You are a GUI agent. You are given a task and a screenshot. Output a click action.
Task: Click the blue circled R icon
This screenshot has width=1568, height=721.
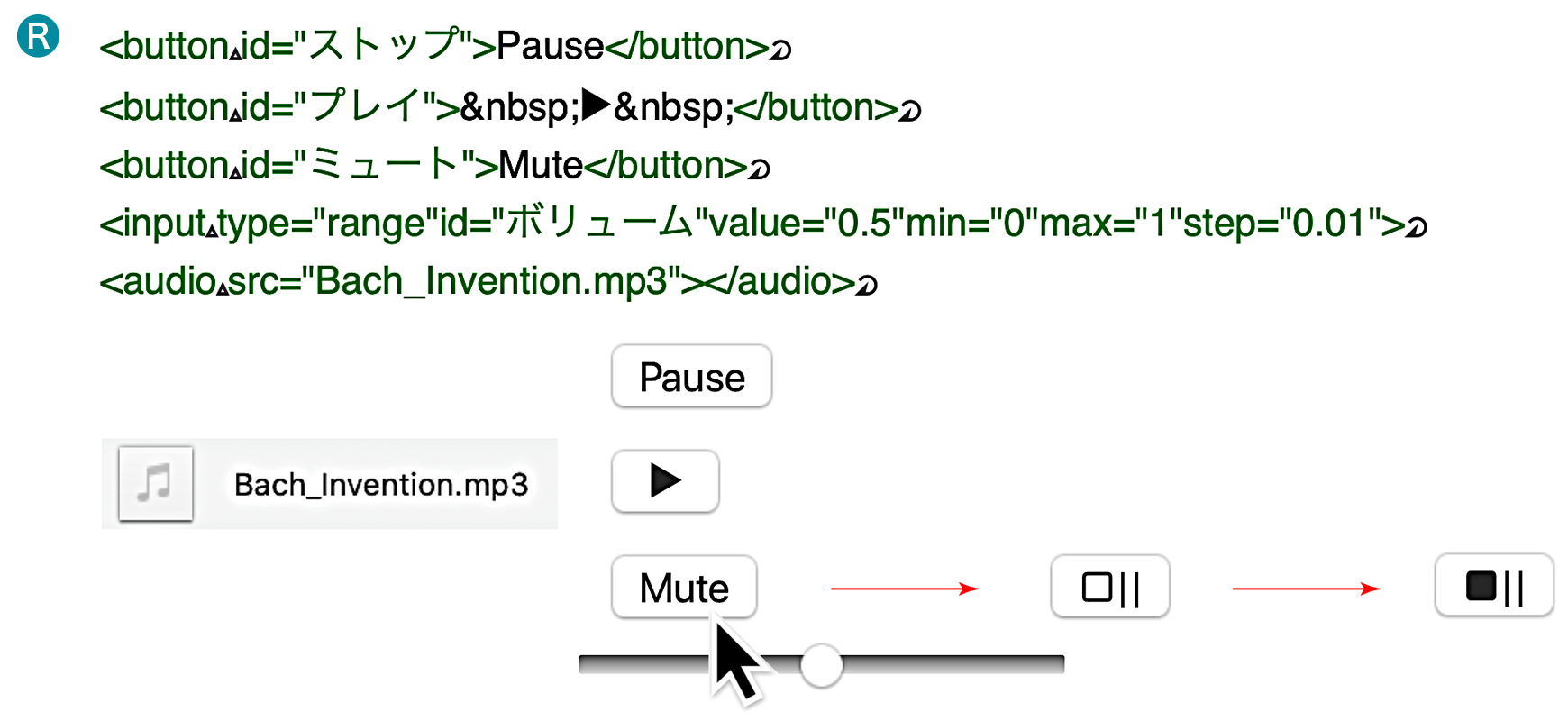pyautogui.click(x=38, y=37)
